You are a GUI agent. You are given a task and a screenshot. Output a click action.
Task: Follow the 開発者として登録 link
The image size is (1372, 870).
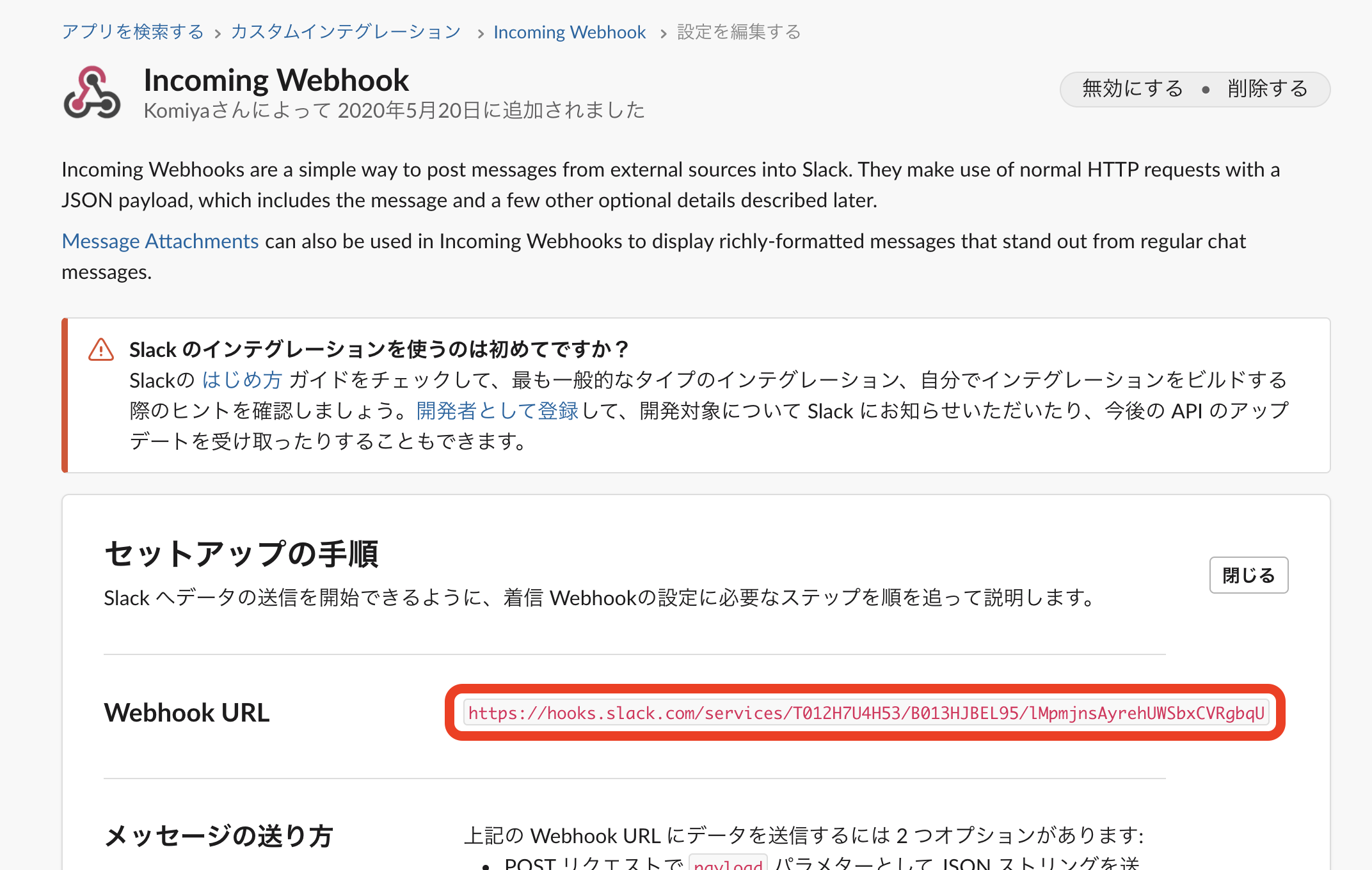pyautogui.click(x=497, y=411)
